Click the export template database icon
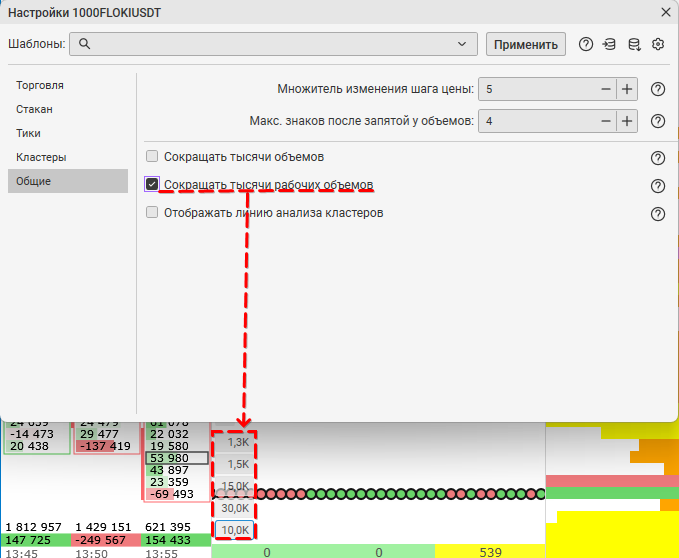 click(x=633, y=44)
